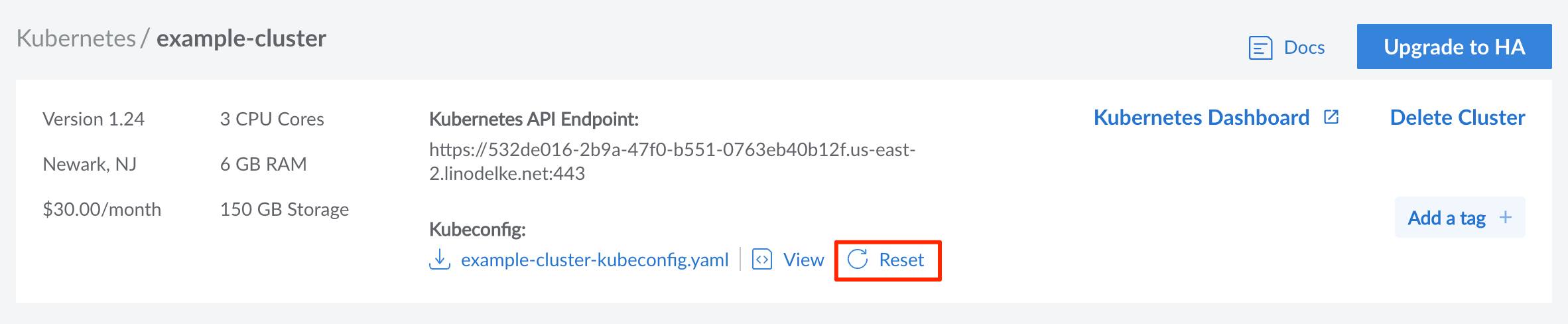Click the circular arrow Reset icon

pyautogui.click(x=858, y=260)
